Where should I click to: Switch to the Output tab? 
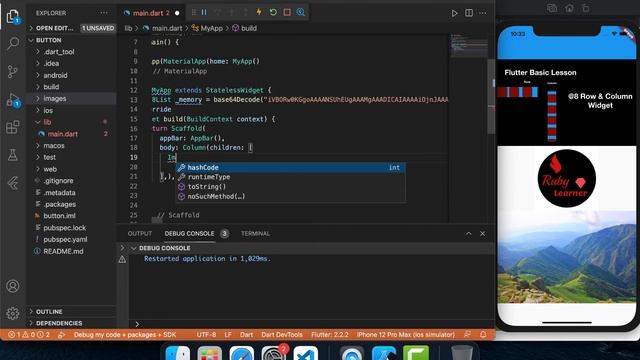[140, 233]
